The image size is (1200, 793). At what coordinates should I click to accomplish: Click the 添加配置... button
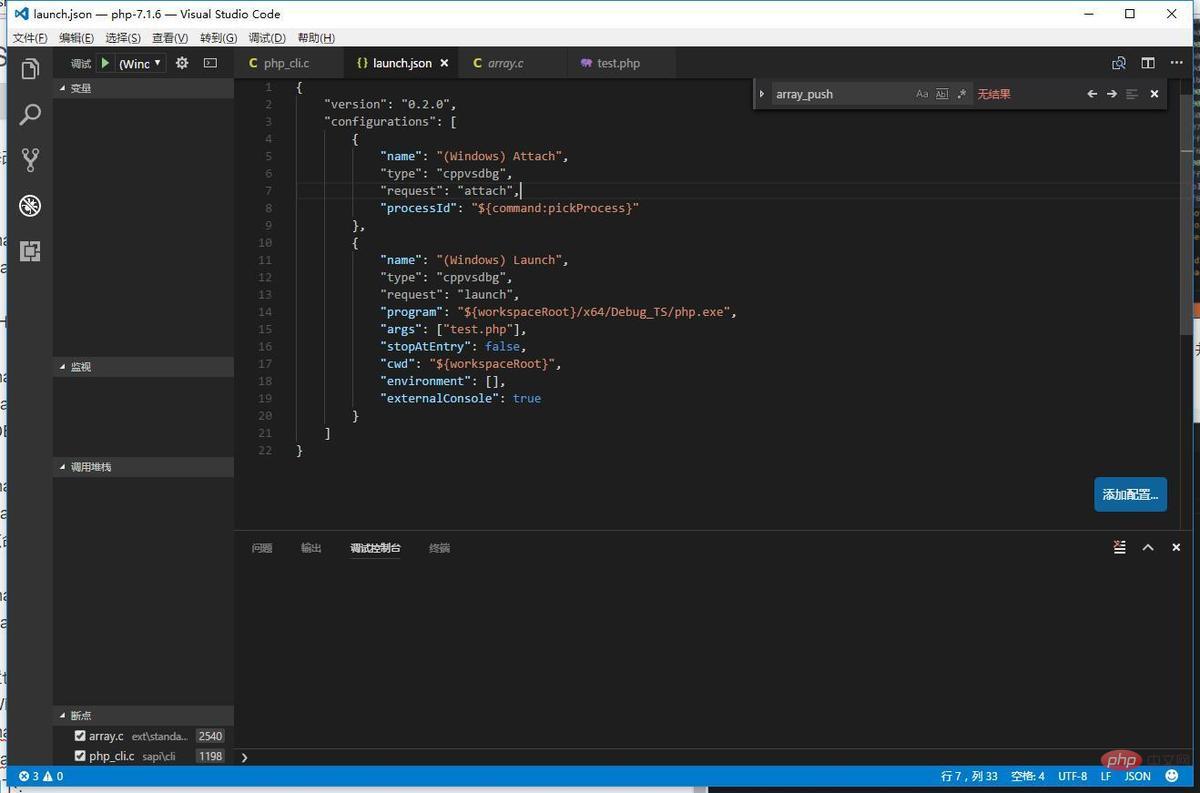pos(1130,494)
